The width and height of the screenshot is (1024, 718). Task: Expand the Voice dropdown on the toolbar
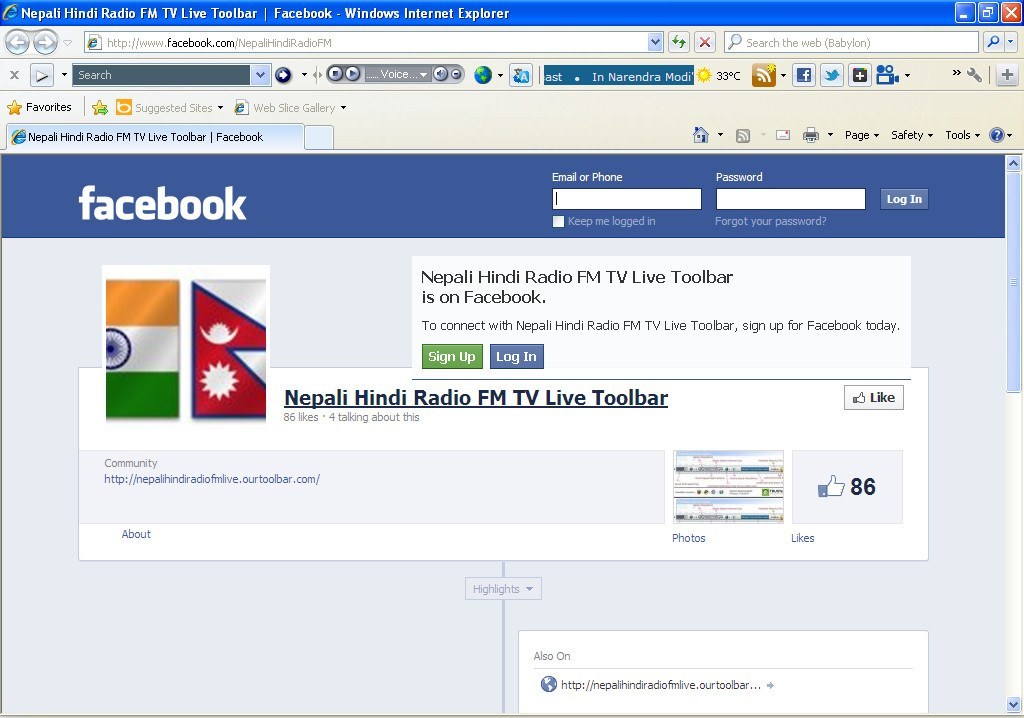425,74
